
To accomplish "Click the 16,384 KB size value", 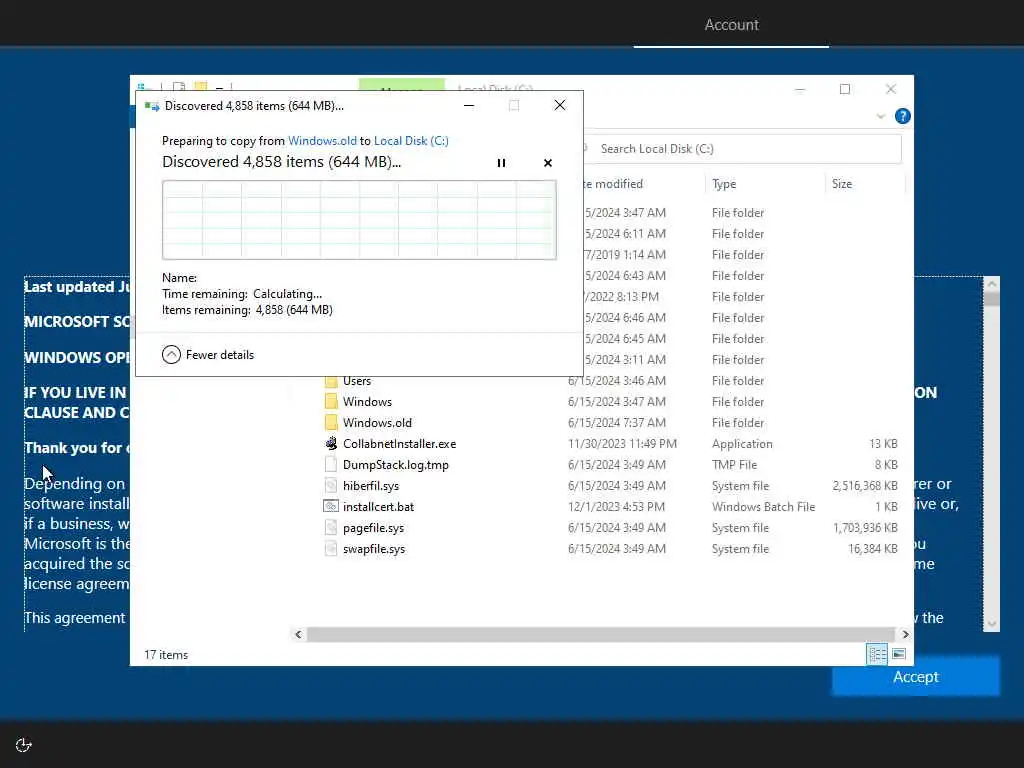I will (872, 549).
